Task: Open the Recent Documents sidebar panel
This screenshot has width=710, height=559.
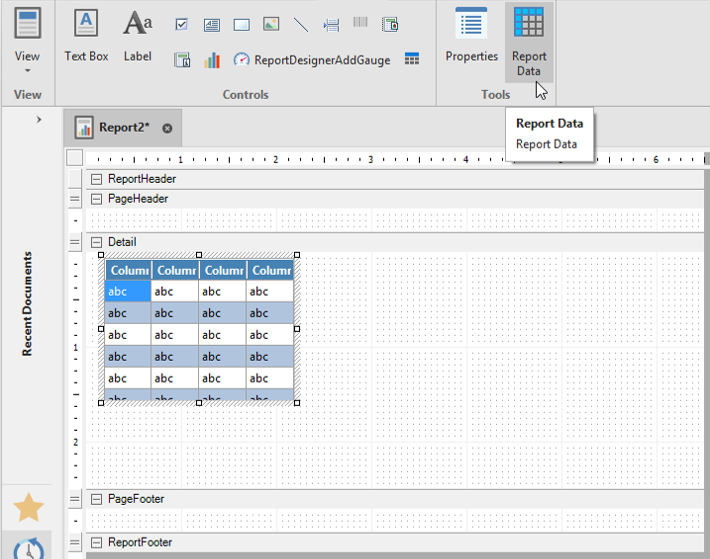Action: tap(27, 304)
